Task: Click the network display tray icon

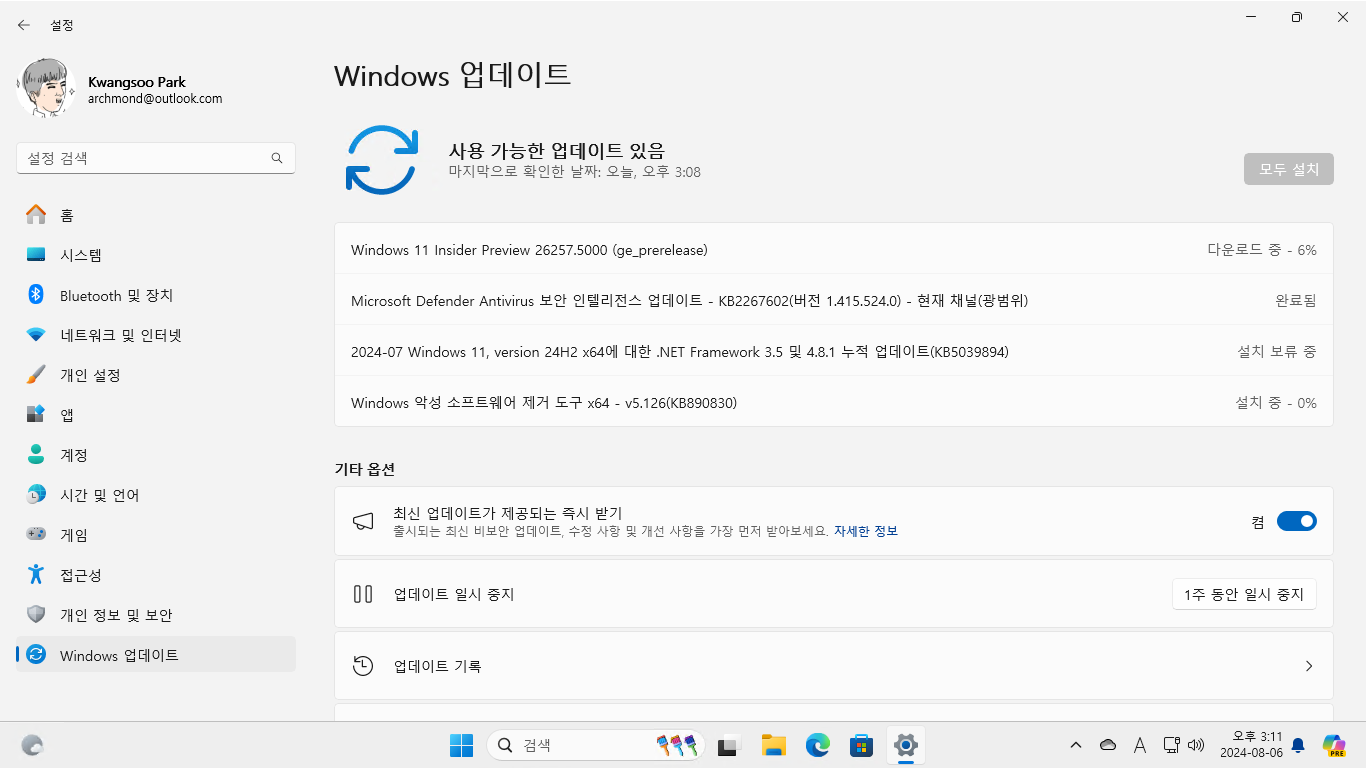Action: point(1172,745)
